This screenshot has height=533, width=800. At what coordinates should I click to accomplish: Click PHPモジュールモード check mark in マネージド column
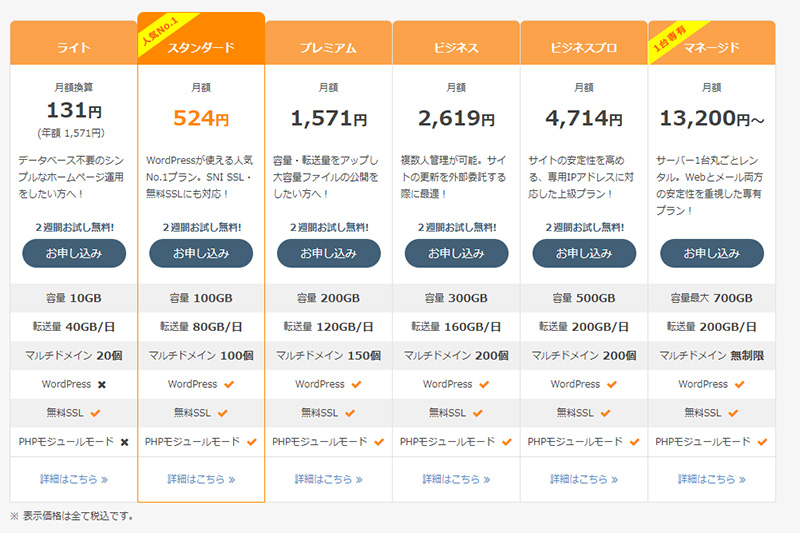(762, 442)
